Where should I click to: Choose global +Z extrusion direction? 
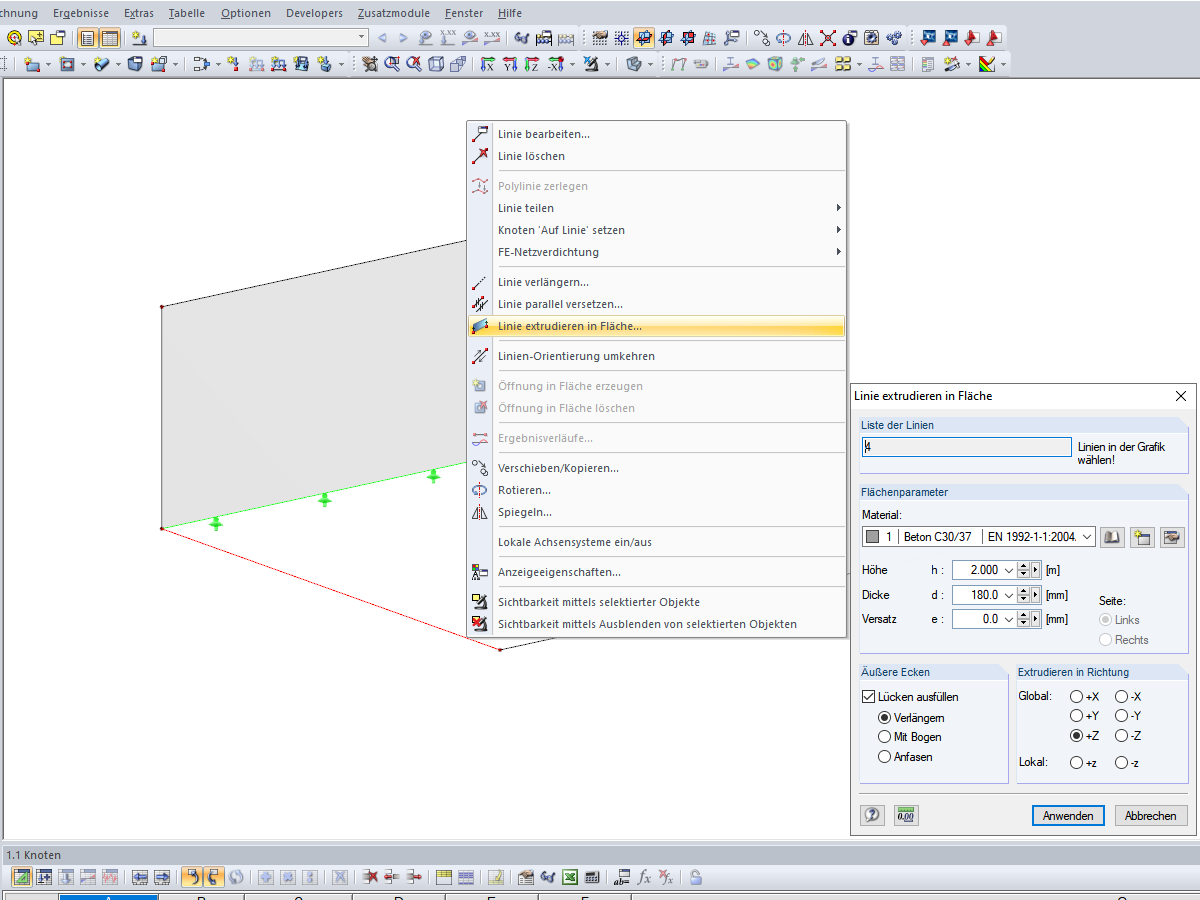1076,736
